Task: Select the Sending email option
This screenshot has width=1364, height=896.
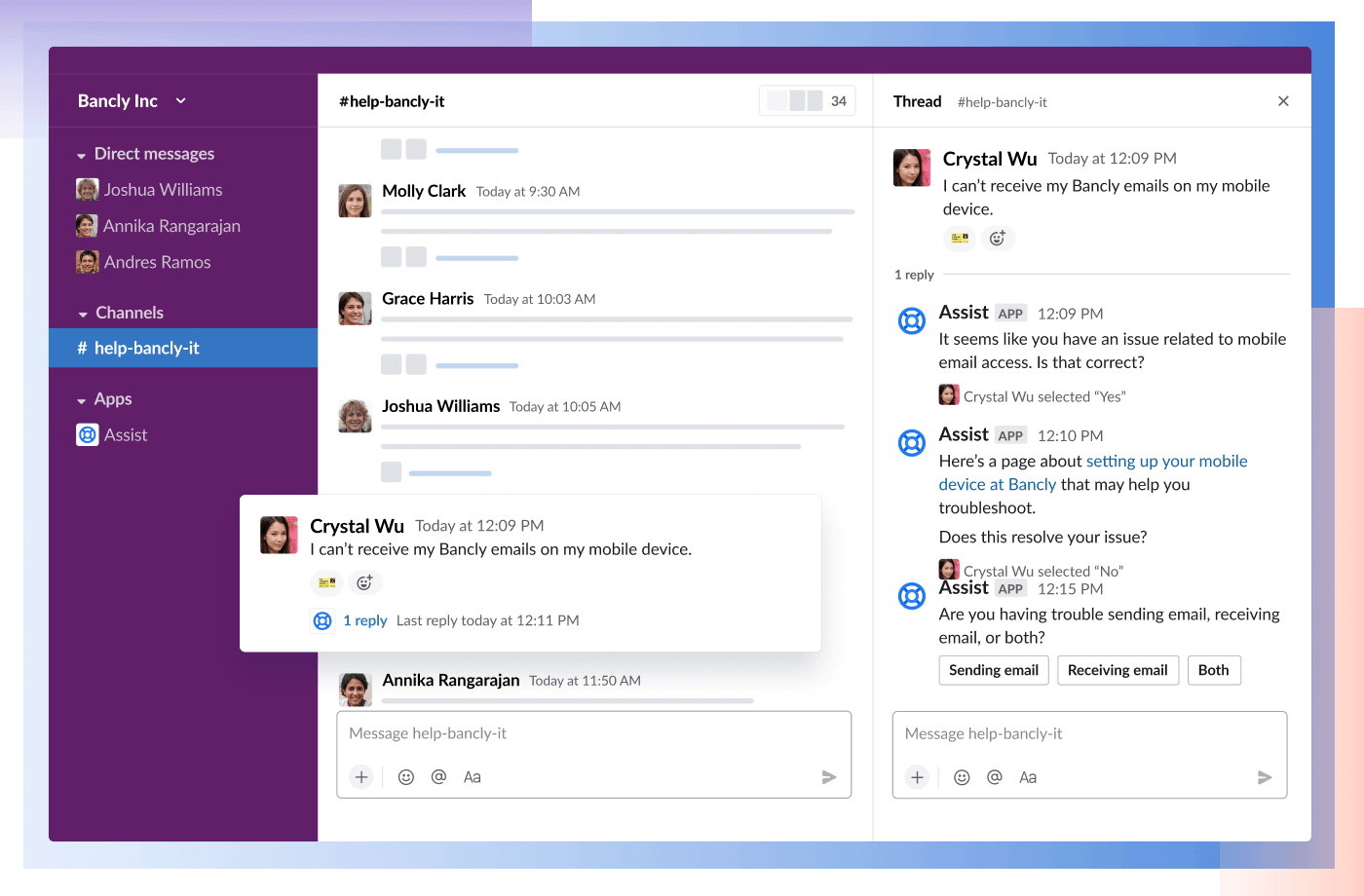Action: tap(993, 670)
